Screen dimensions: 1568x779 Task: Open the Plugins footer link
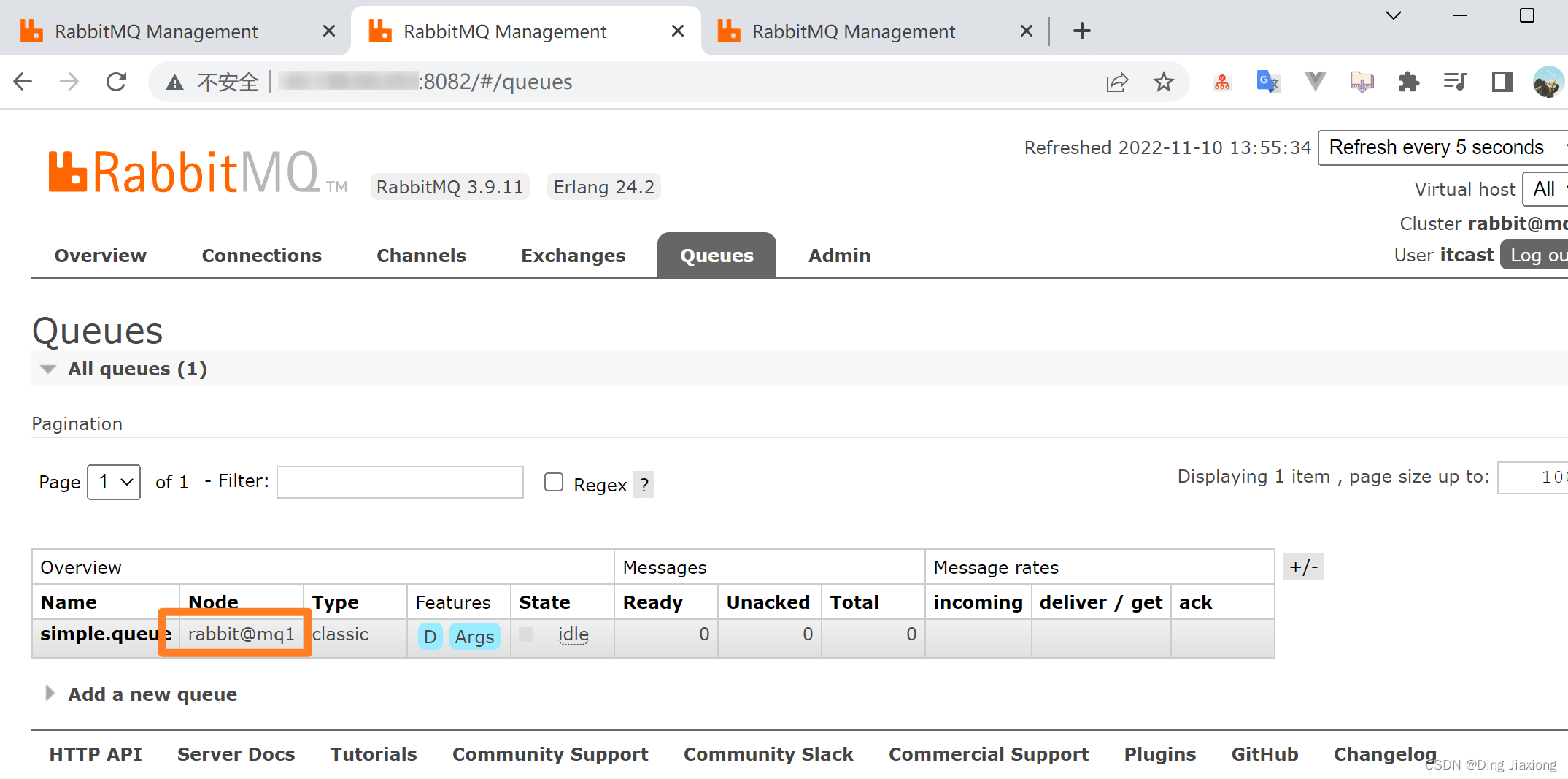pyautogui.click(x=1160, y=754)
